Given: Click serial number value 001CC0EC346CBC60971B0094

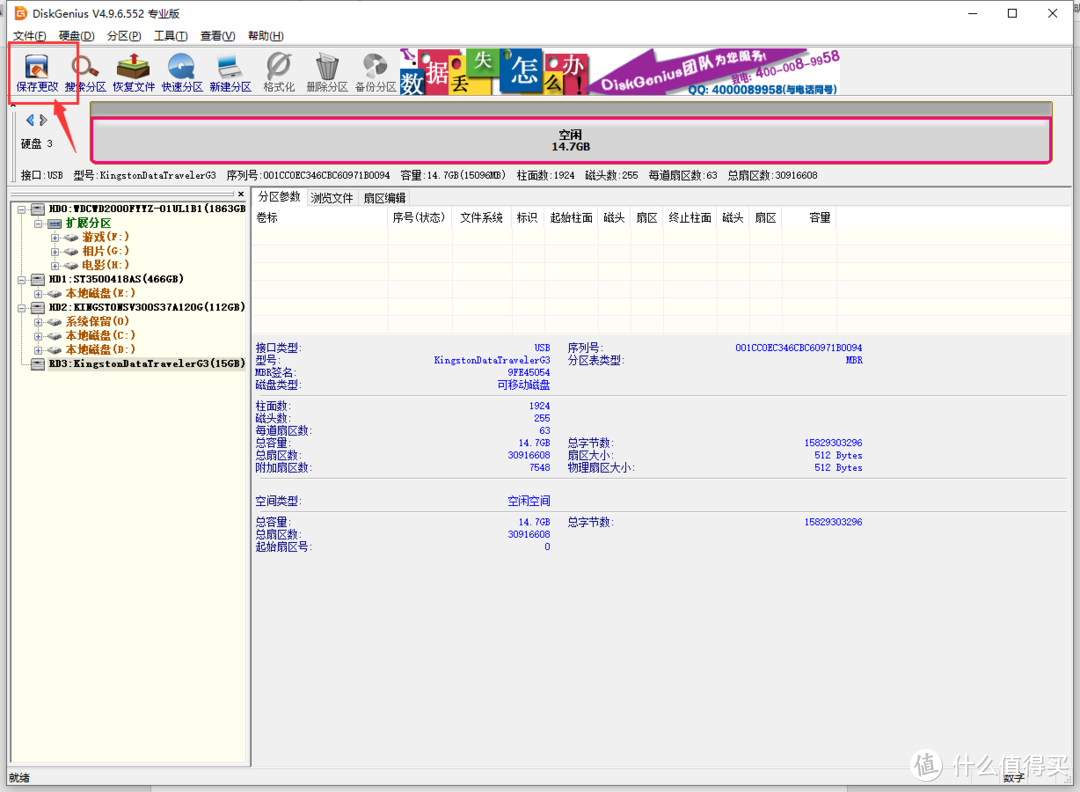Looking at the screenshot, I should 798,348.
